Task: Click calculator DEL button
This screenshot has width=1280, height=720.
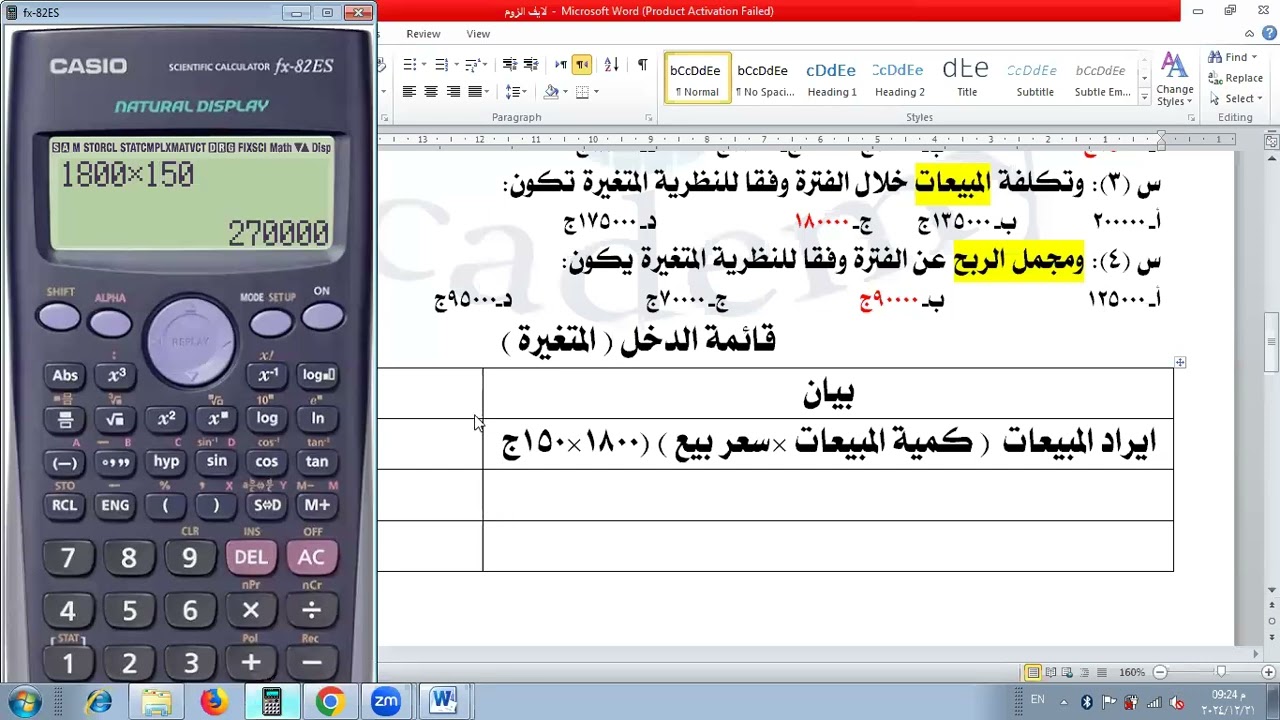Action: (250, 557)
